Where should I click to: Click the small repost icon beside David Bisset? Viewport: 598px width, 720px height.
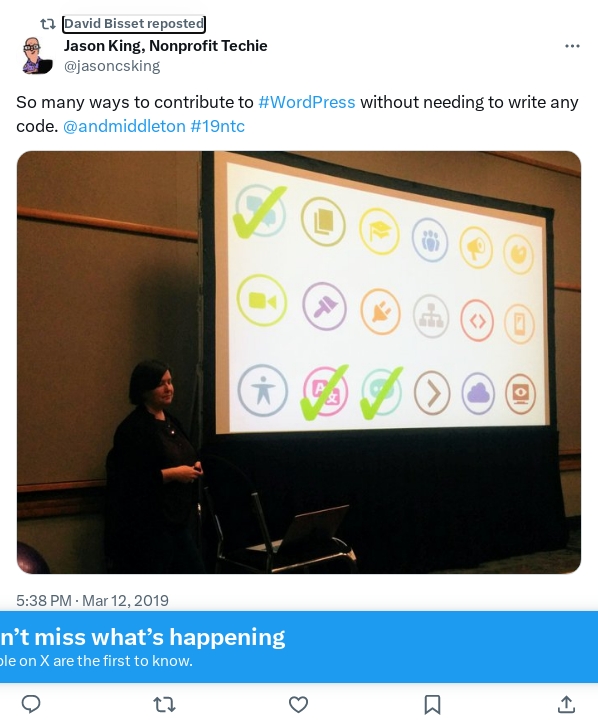click(x=48, y=24)
